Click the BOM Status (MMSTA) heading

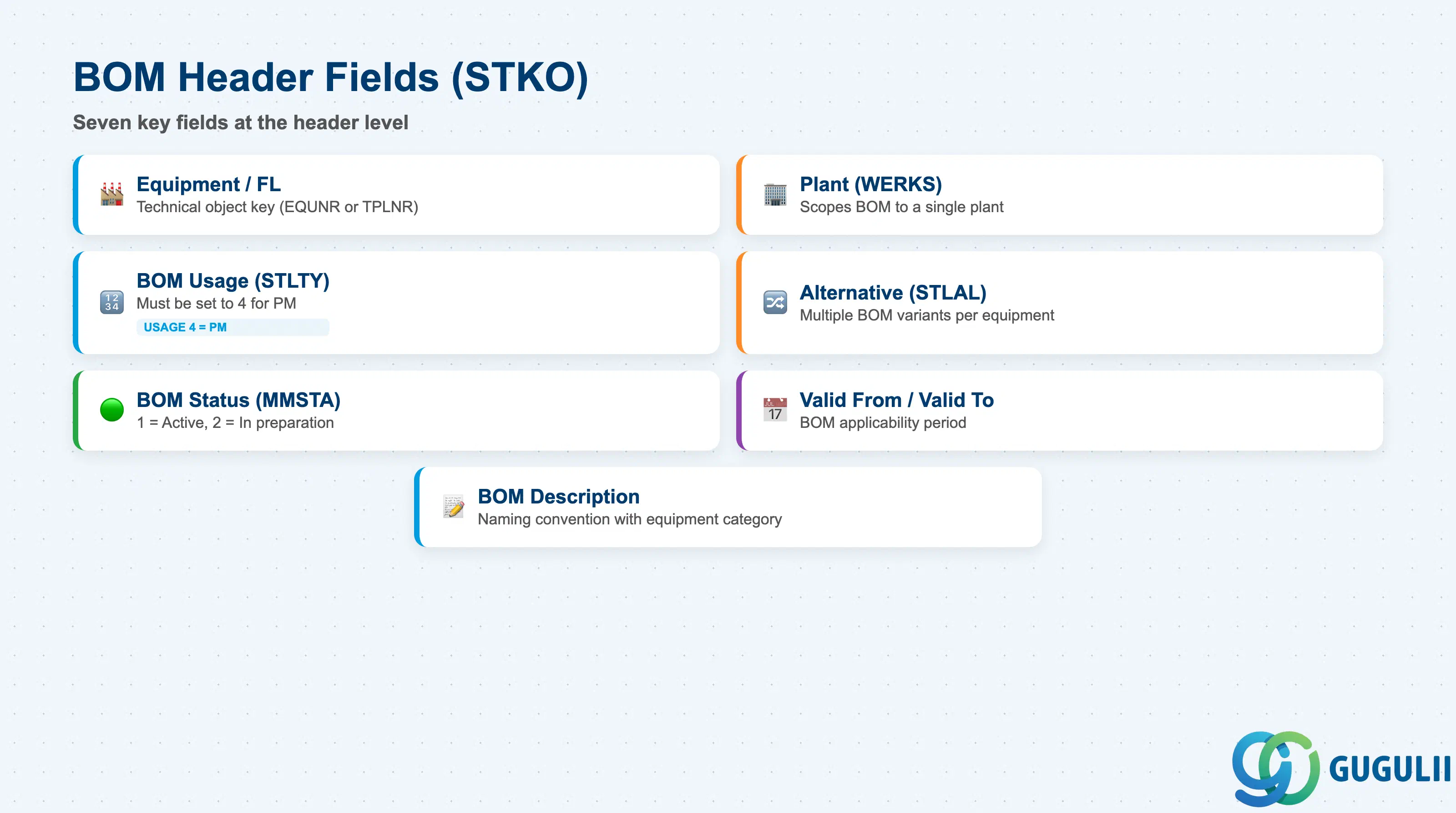(238, 400)
